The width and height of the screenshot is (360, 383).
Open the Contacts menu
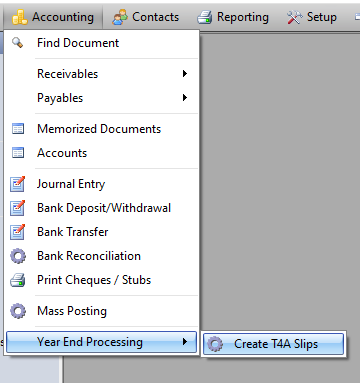146,17
